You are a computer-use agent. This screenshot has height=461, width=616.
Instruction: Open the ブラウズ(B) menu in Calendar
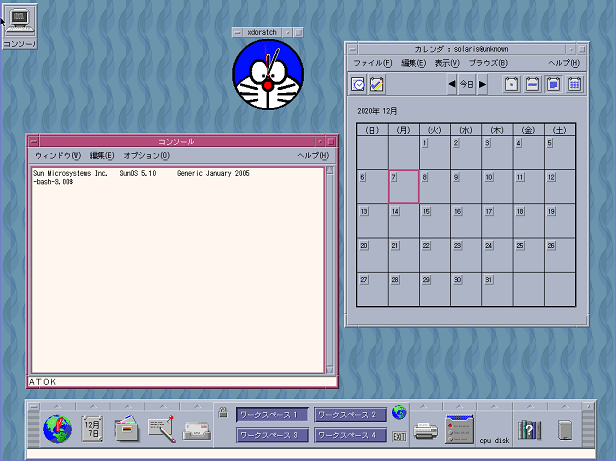tap(488, 63)
